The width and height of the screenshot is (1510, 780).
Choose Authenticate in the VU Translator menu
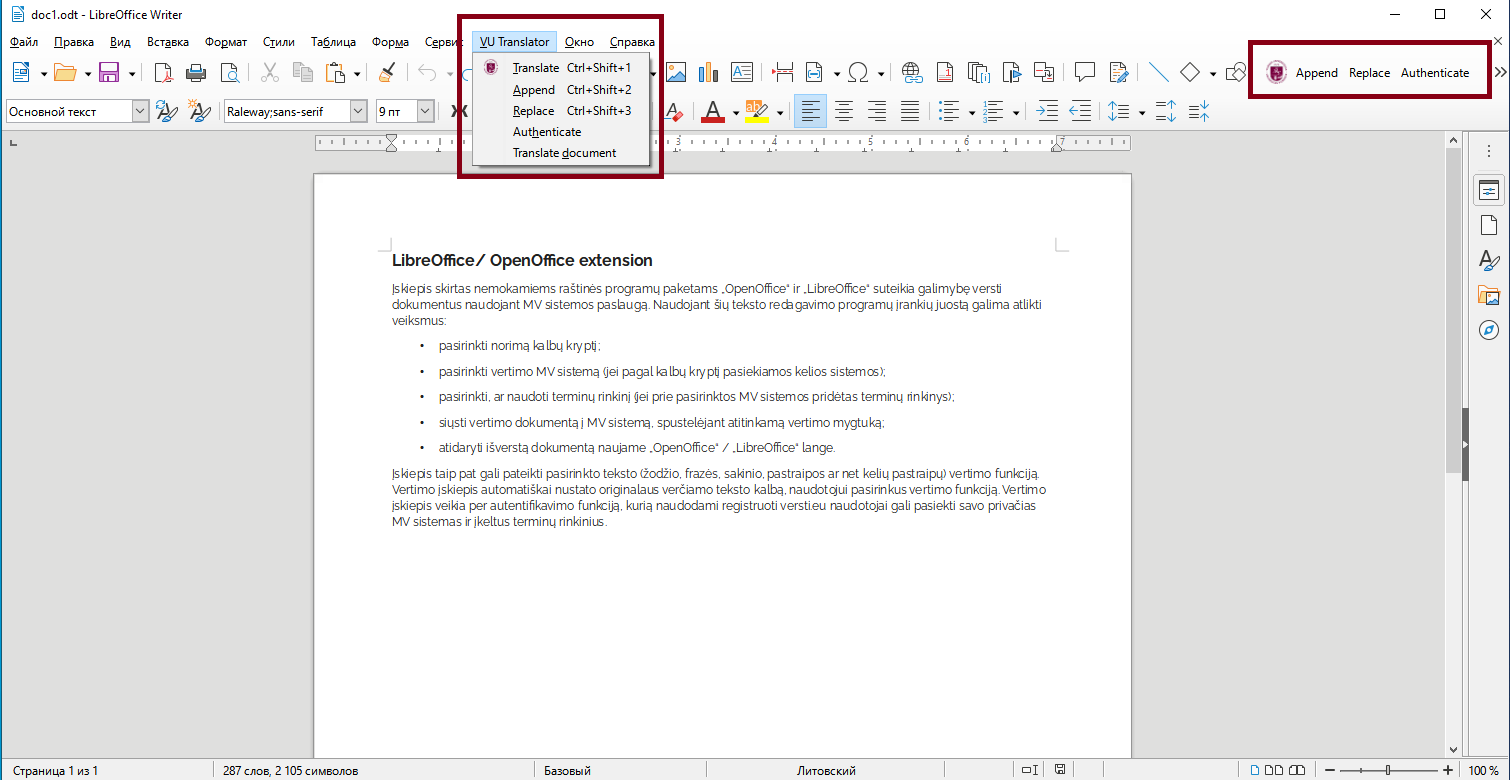pyautogui.click(x=563, y=132)
